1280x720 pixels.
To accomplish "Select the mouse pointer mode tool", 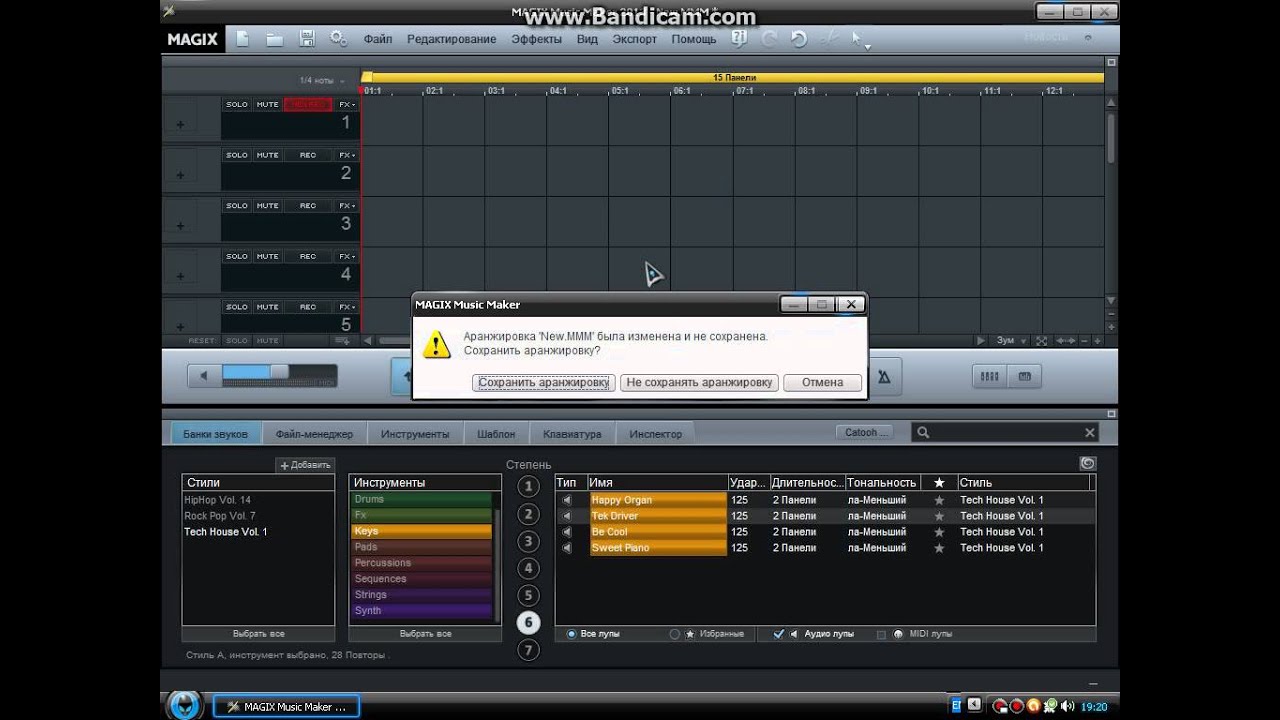I will pos(857,39).
